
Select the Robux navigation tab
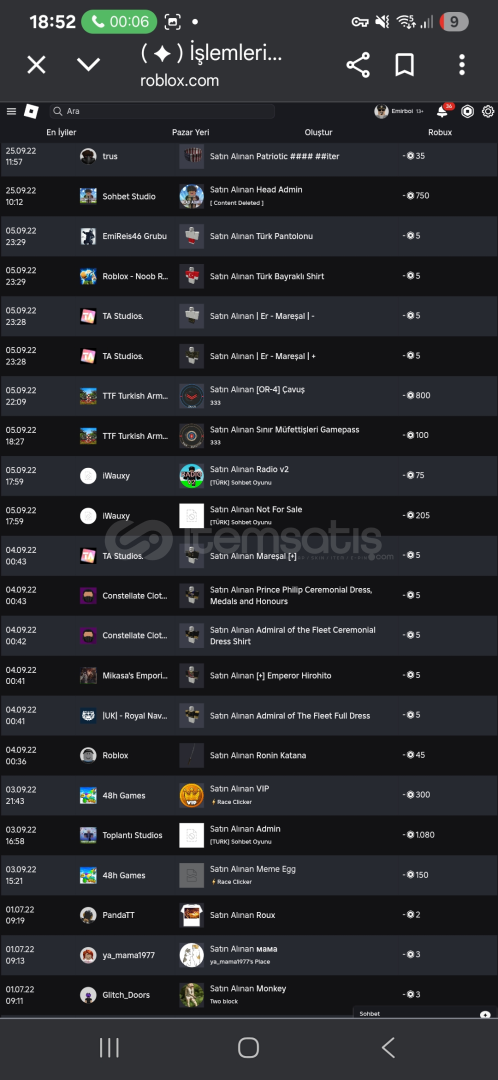click(440, 132)
